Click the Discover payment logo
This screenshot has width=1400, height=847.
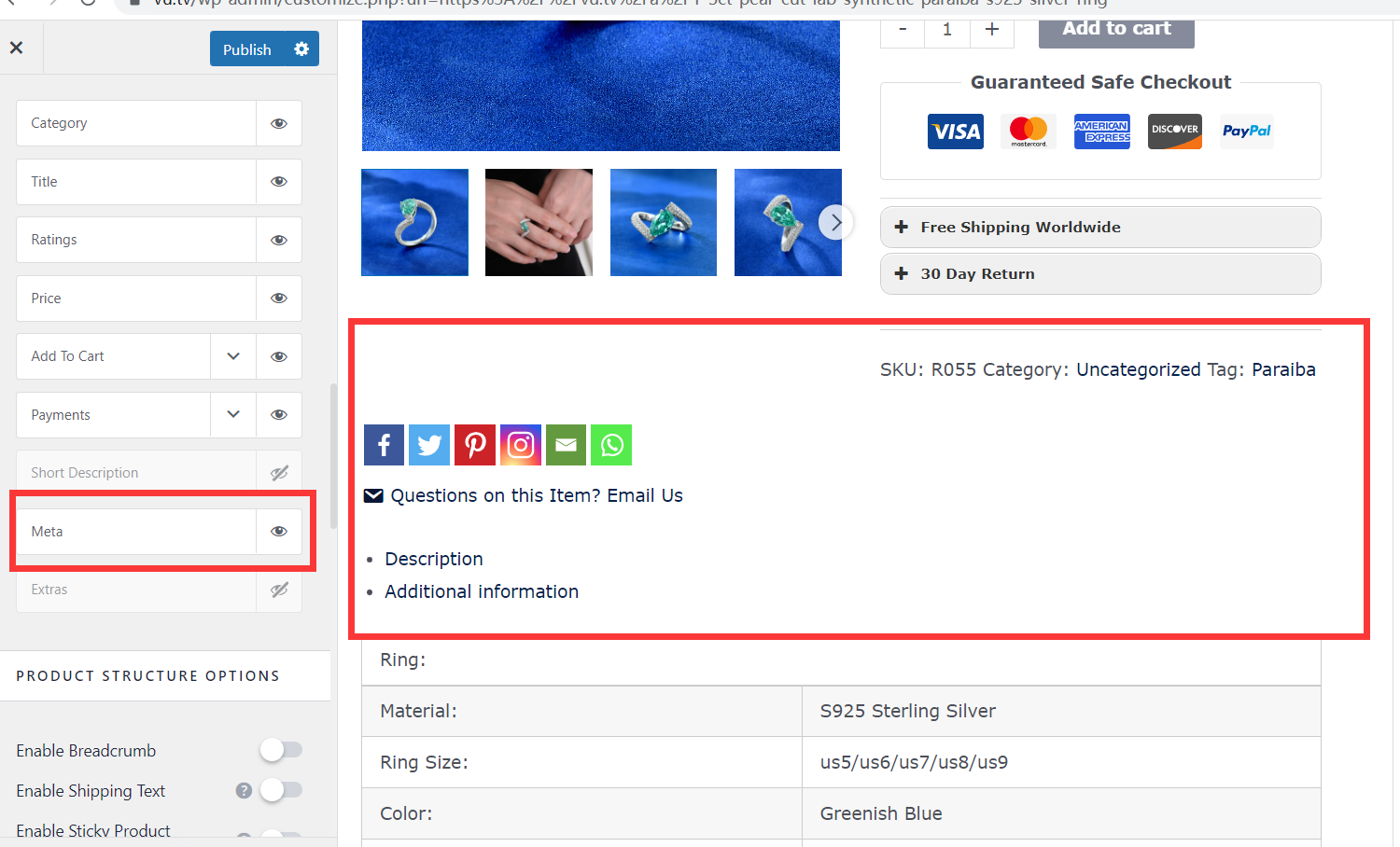coord(1174,132)
